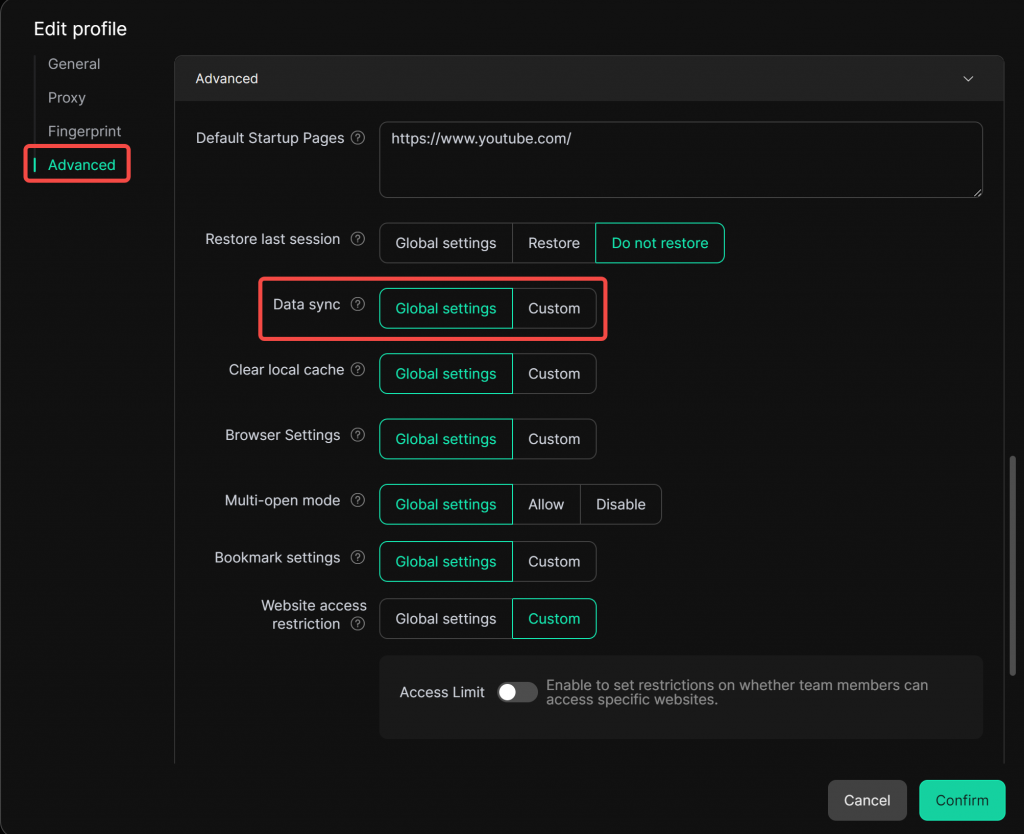The height and width of the screenshot is (834, 1024).
Task: Enable the Access Limit toggle switch
Action: point(517,692)
